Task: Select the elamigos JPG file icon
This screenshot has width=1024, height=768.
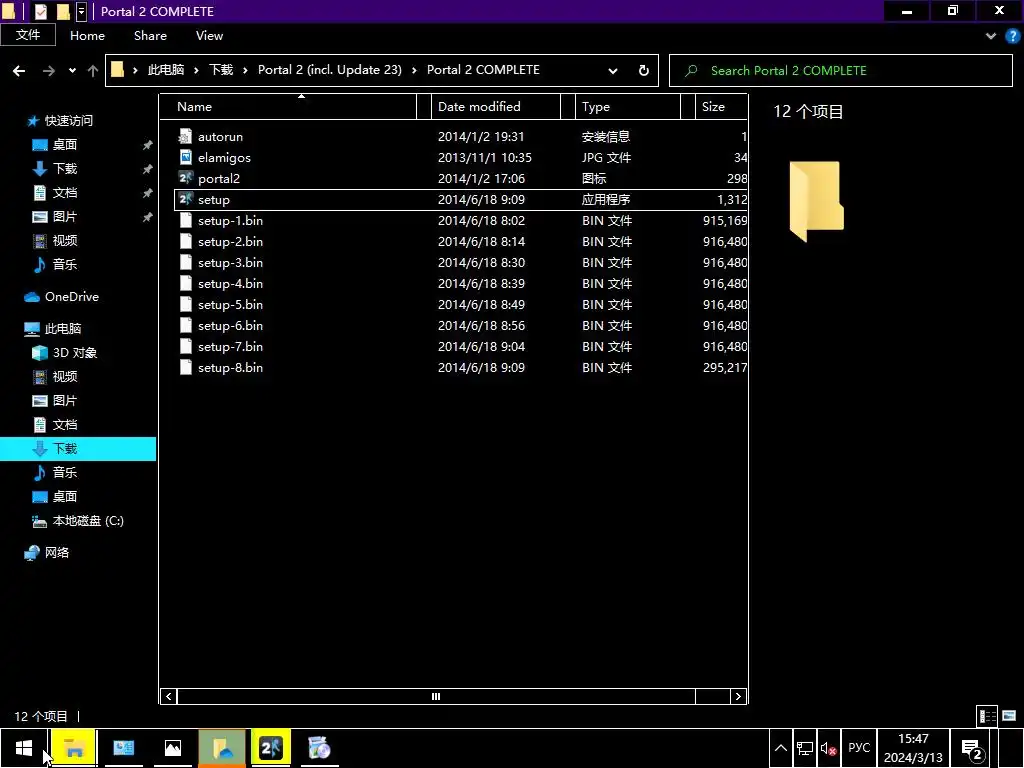Action: pos(185,157)
